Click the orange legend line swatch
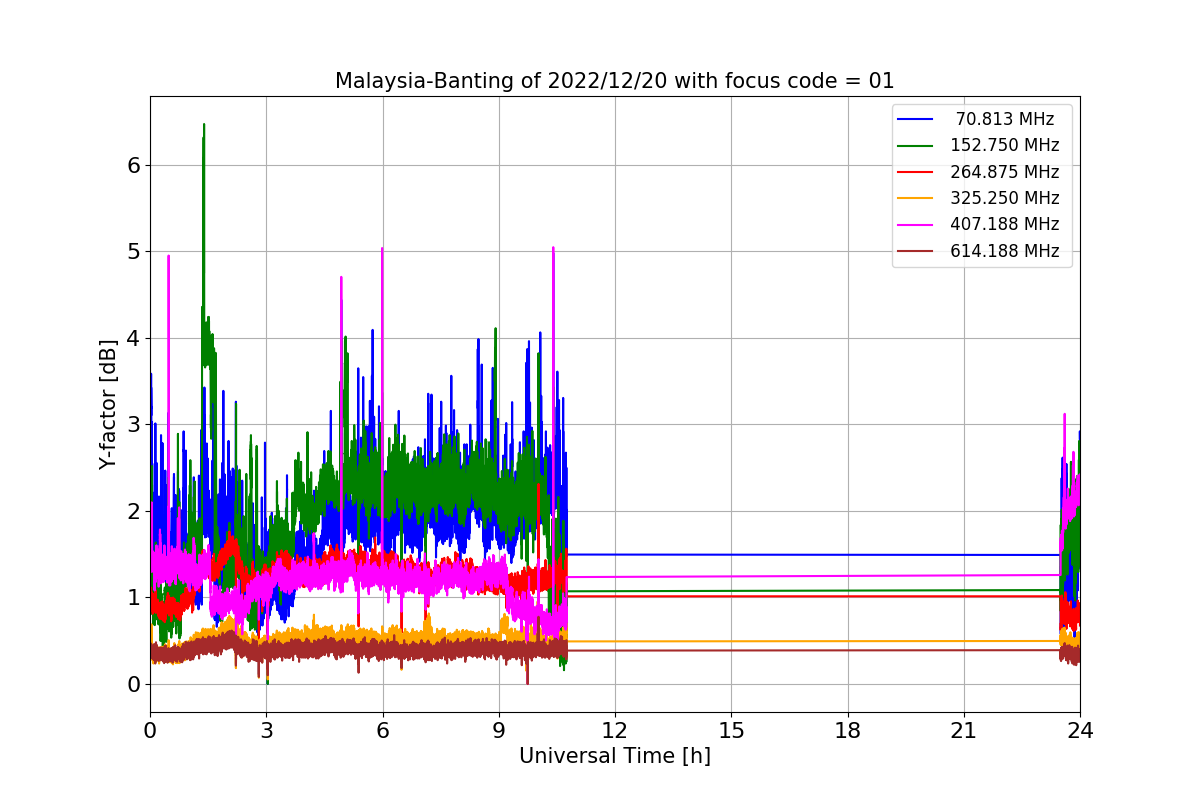Screen dimensions: 1200x800 tap(915, 199)
